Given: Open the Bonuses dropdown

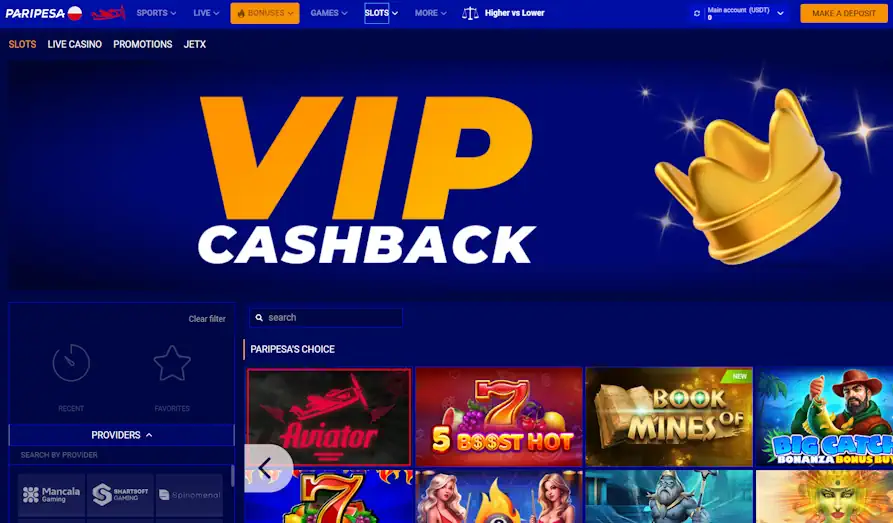Looking at the screenshot, I should 265,13.
